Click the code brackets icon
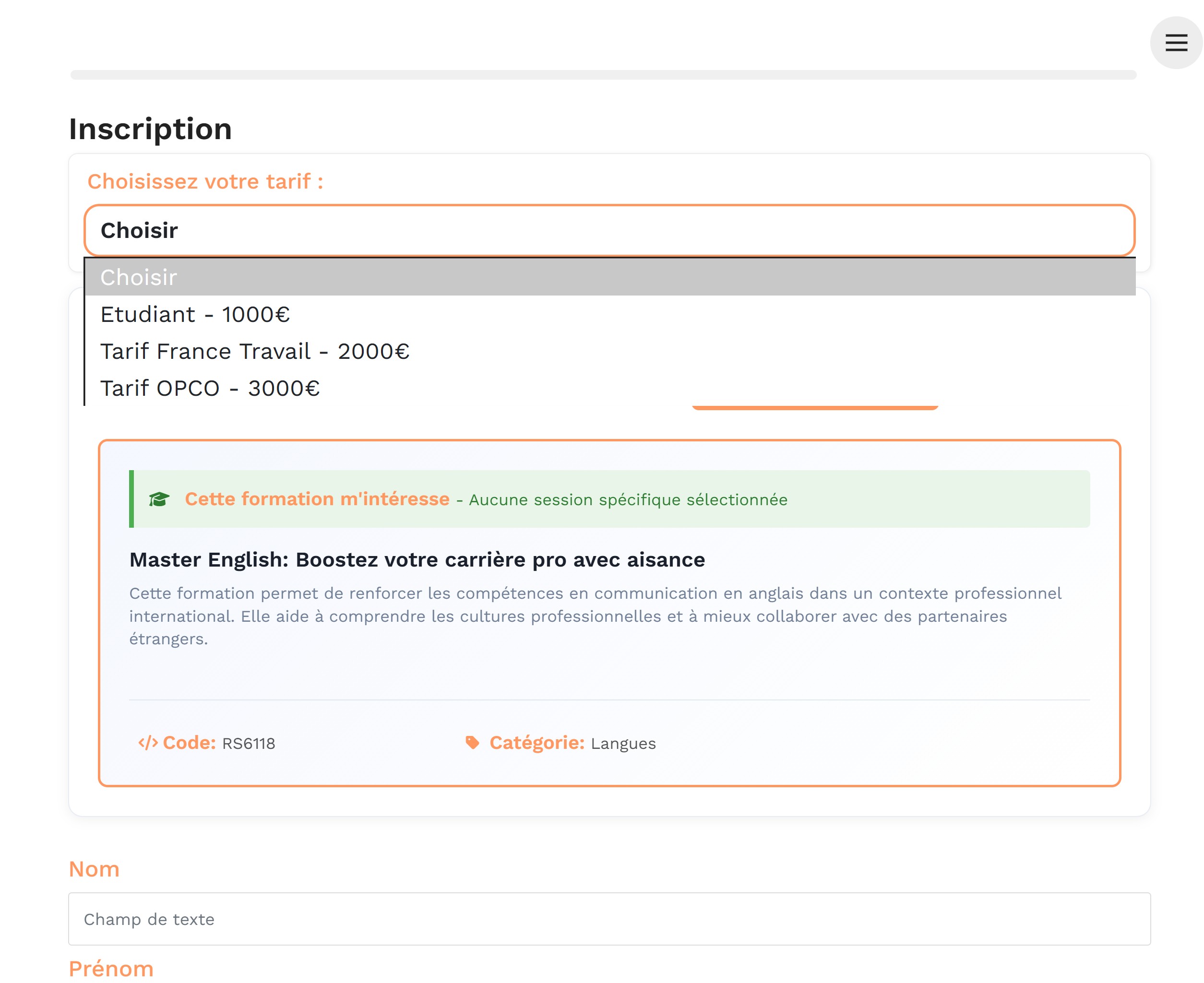 pos(148,742)
